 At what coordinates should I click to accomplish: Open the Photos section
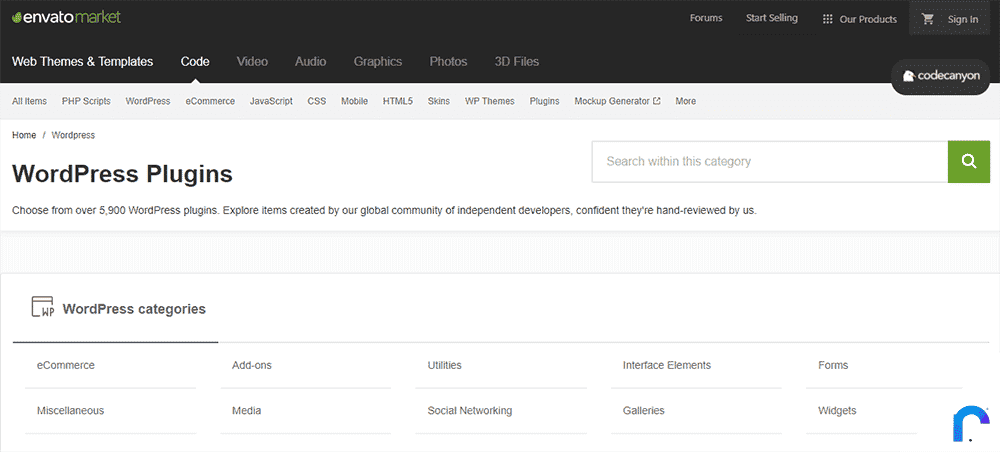click(448, 62)
